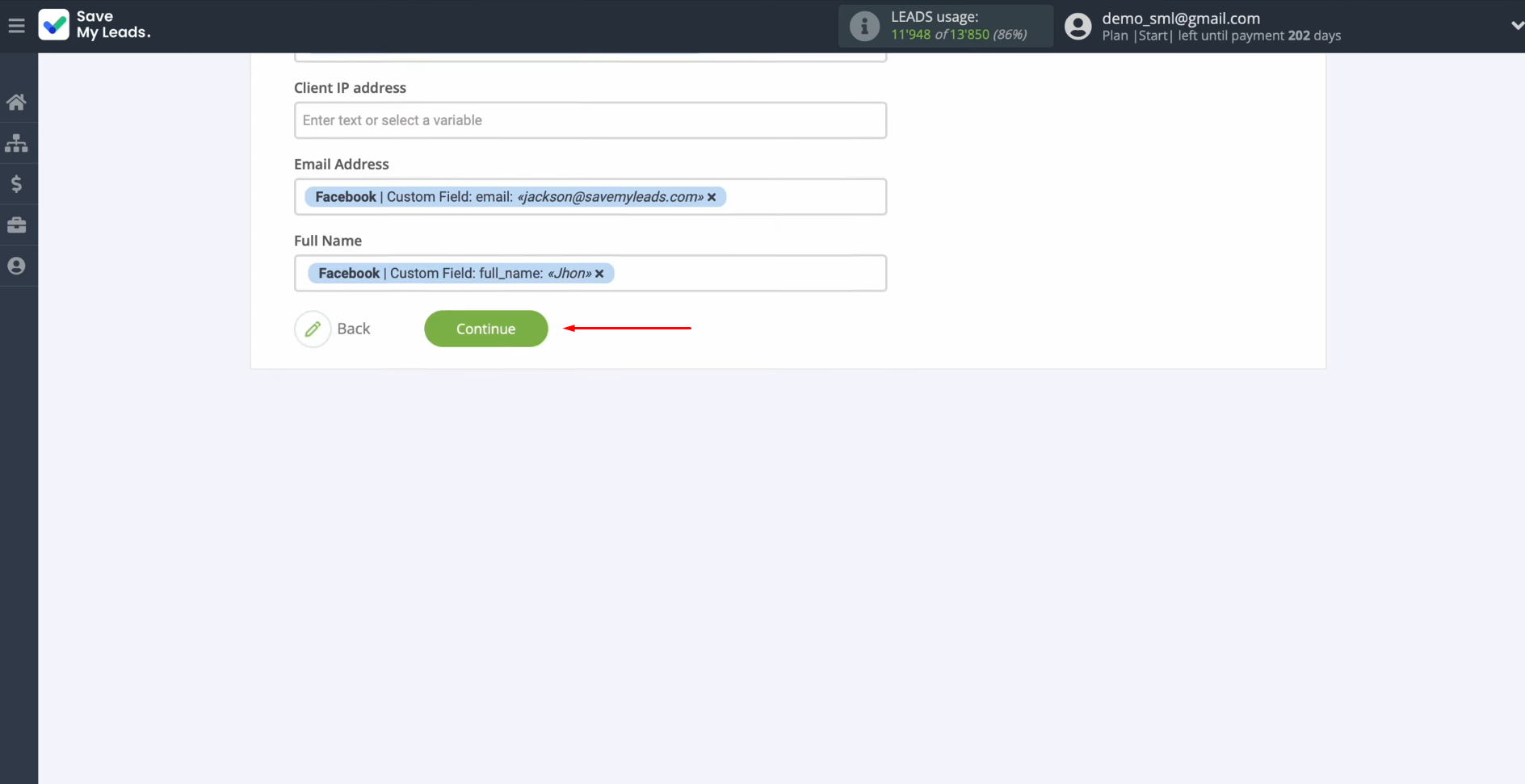Open the user profile icon in sidebar

pyautogui.click(x=16, y=266)
